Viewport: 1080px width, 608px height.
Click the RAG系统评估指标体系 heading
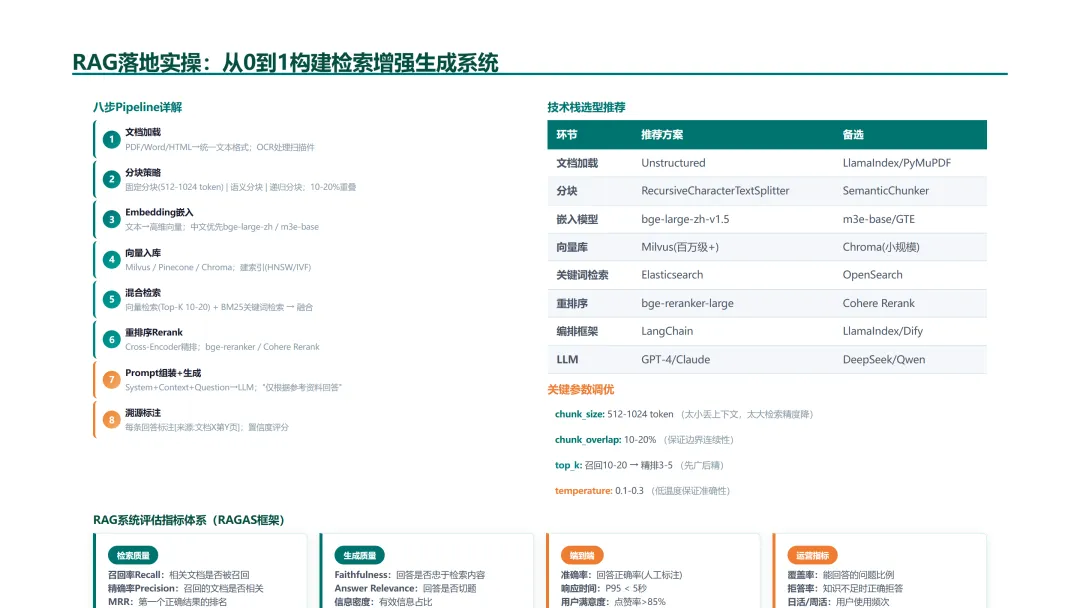point(189,520)
